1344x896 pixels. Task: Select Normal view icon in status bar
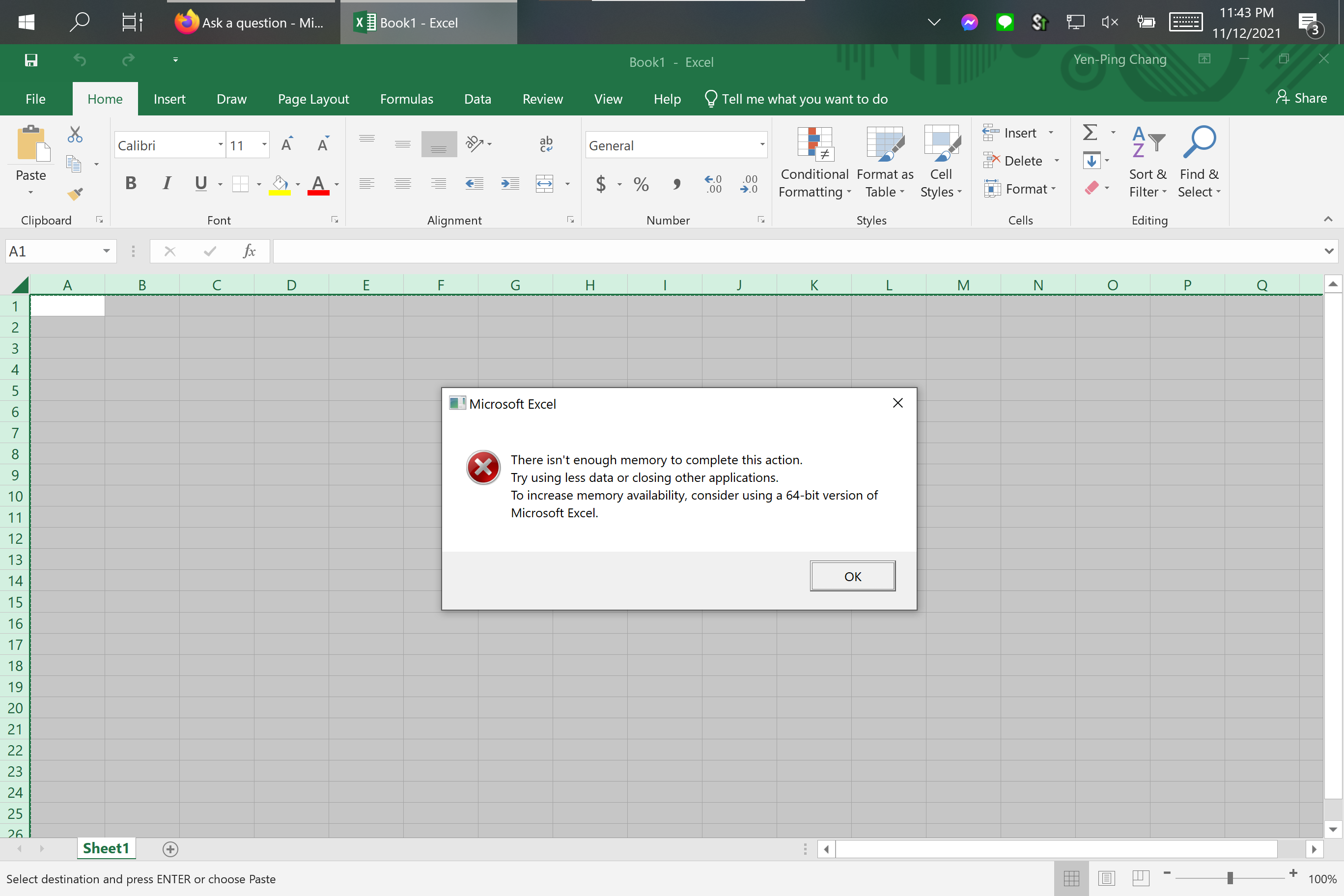(1071, 878)
